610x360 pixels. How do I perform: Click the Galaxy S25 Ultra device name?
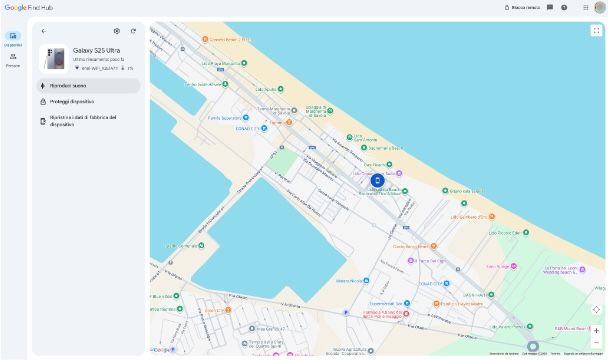(x=96, y=51)
